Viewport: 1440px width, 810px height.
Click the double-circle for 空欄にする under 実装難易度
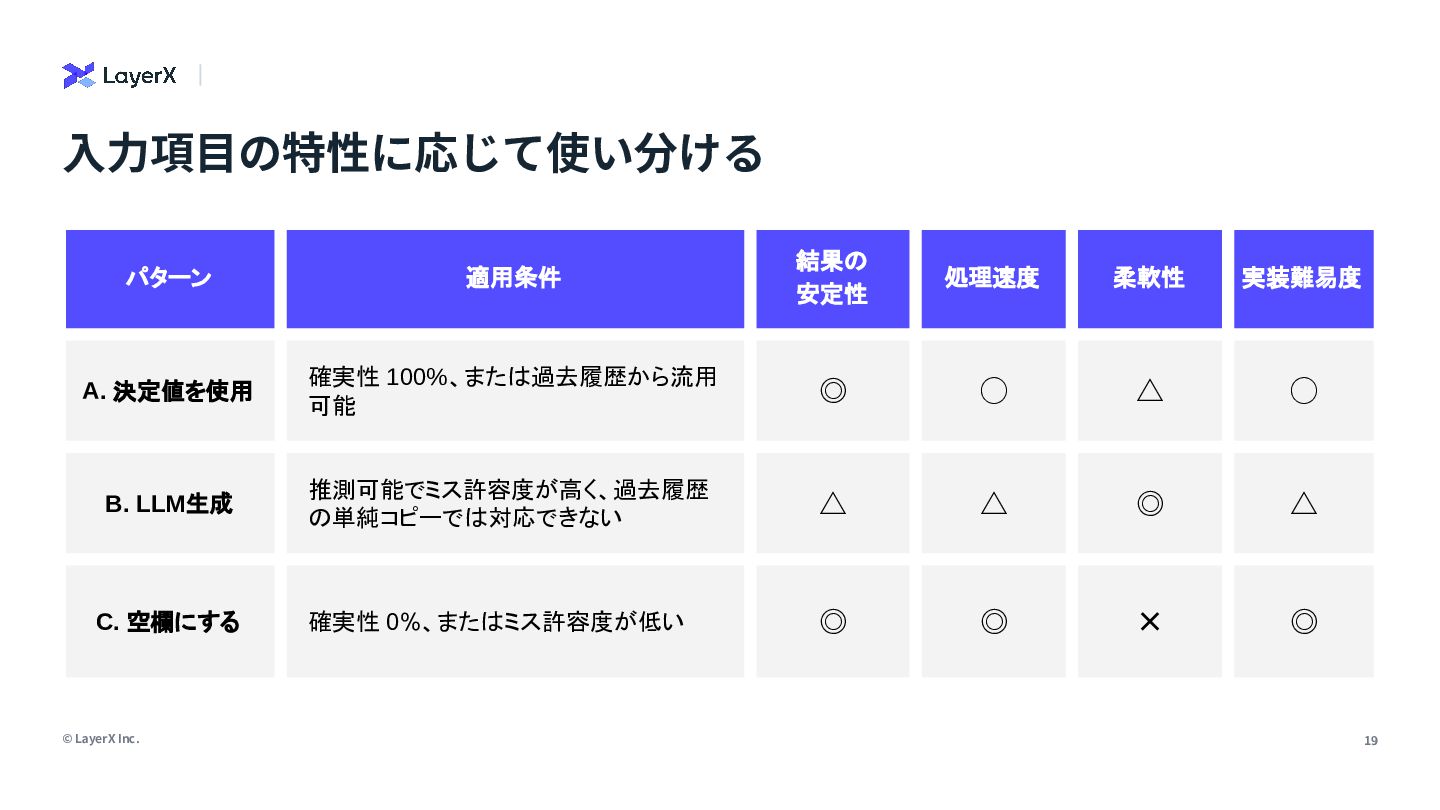(1303, 621)
